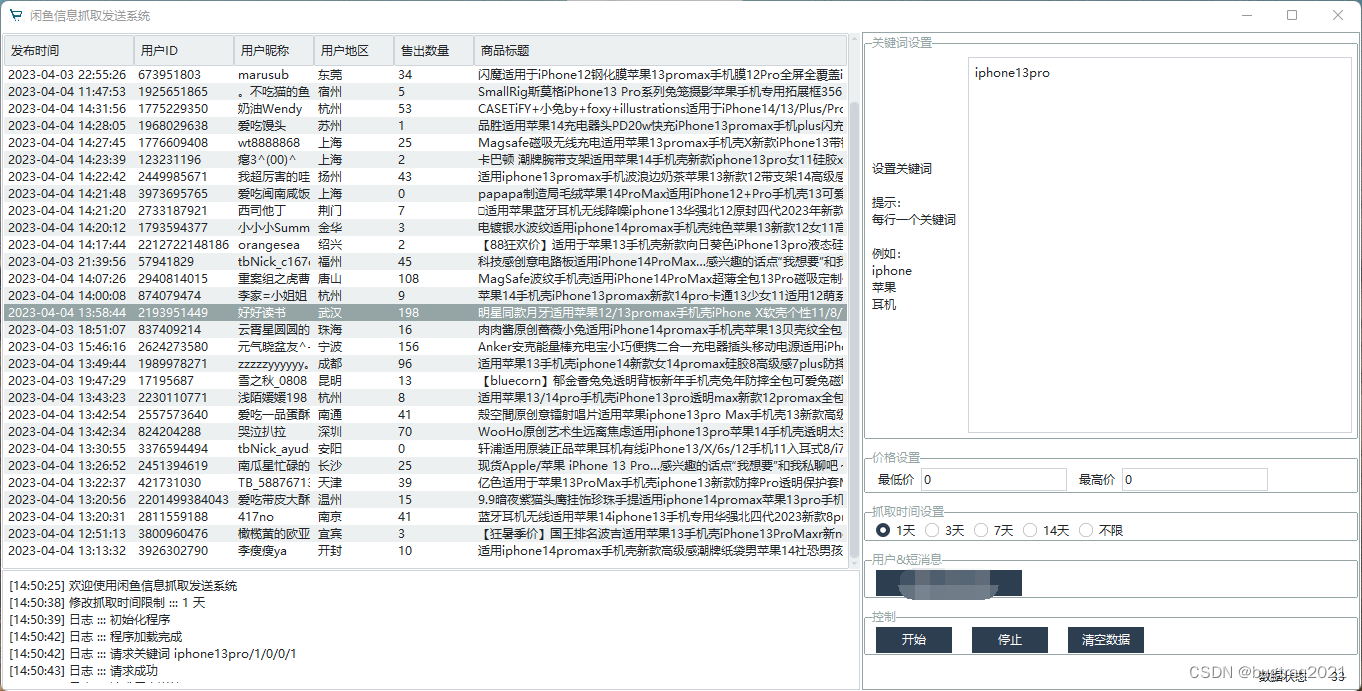Select the row for user 417no
The width and height of the screenshot is (1362, 691).
425,517
